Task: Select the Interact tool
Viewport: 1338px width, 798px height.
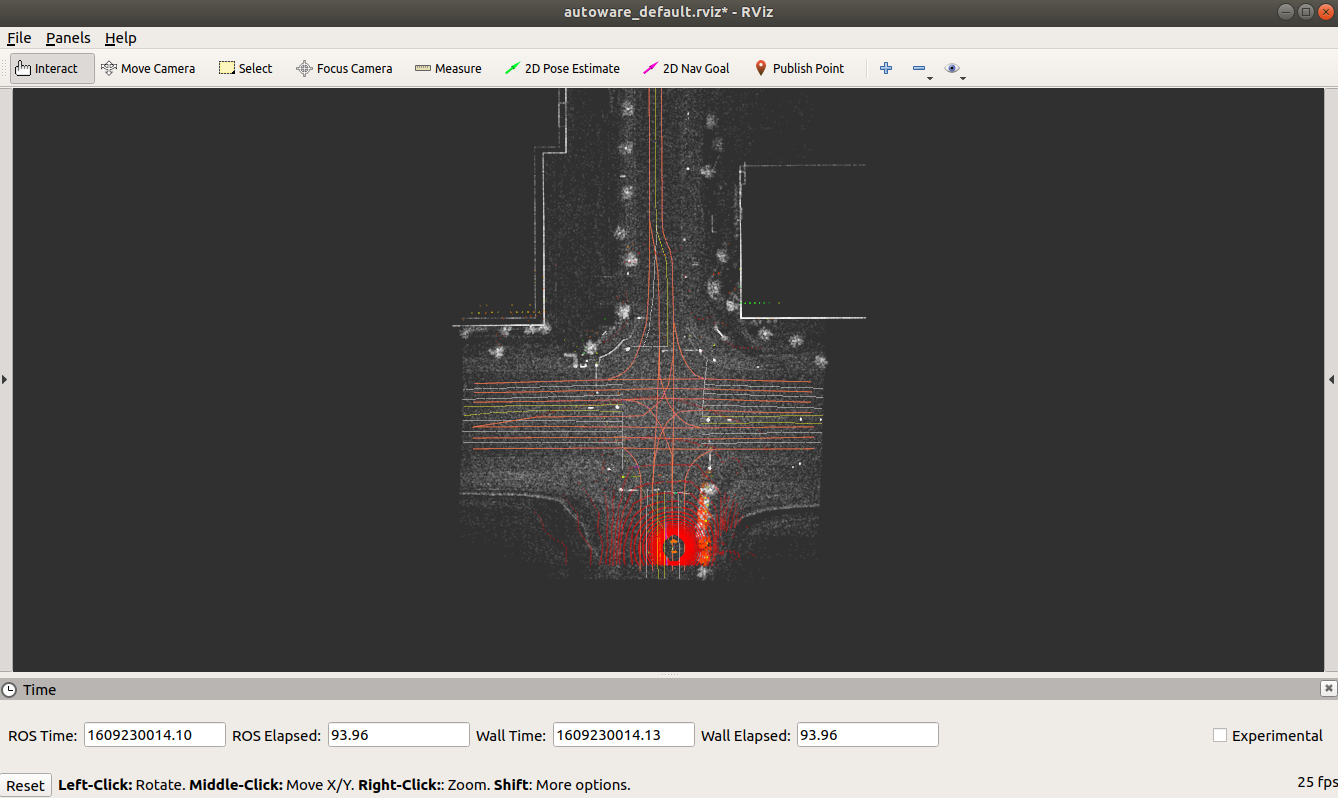Action: (x=48, y=68)
